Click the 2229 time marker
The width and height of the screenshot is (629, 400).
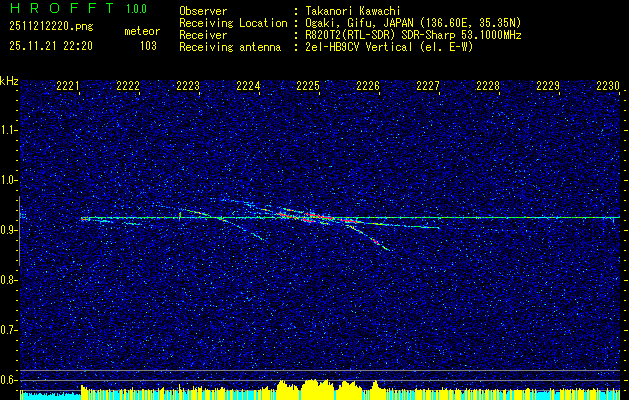pyautogui.click(x=548, y=86)
